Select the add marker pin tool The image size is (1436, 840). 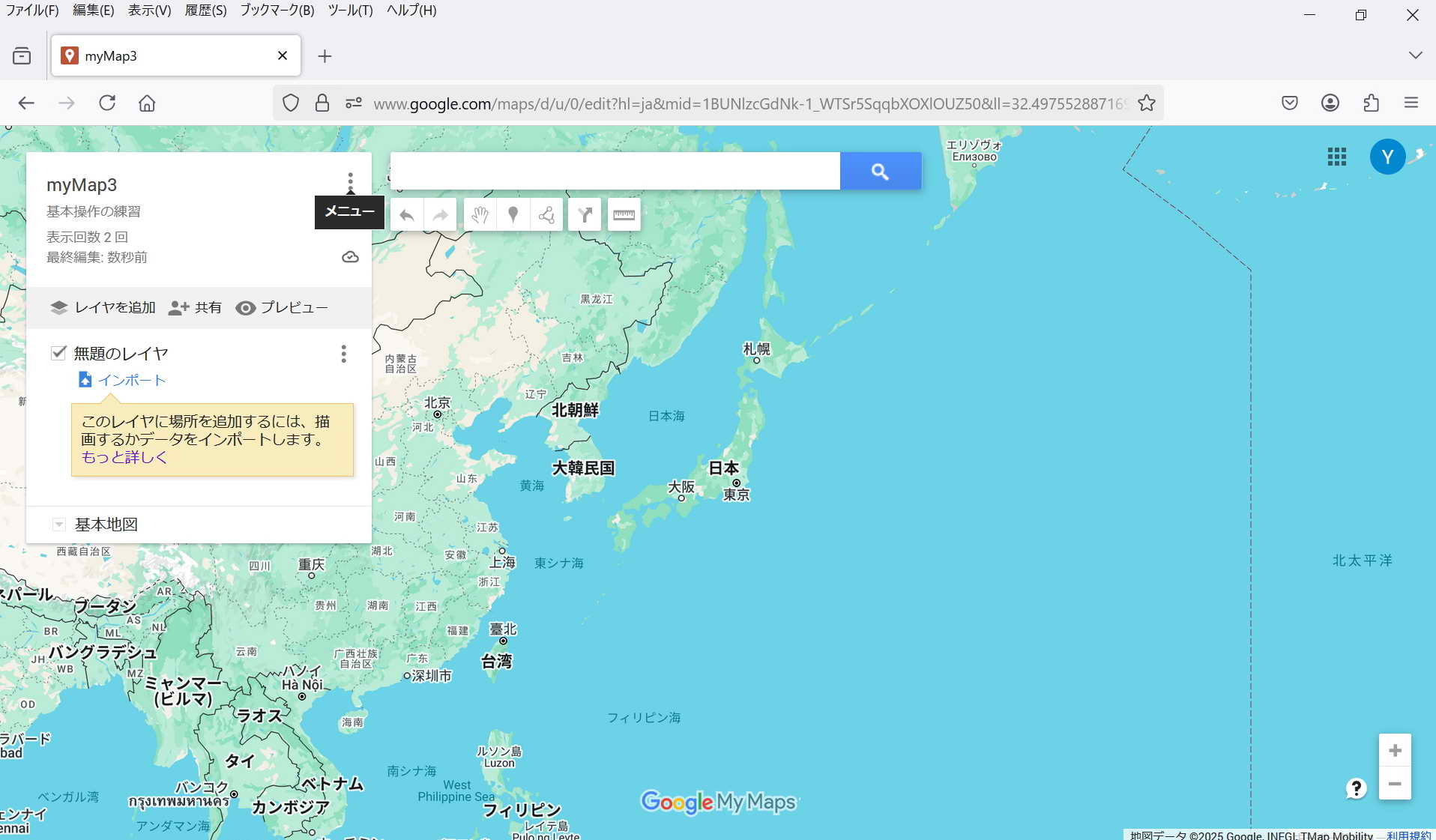coord(513,215)
